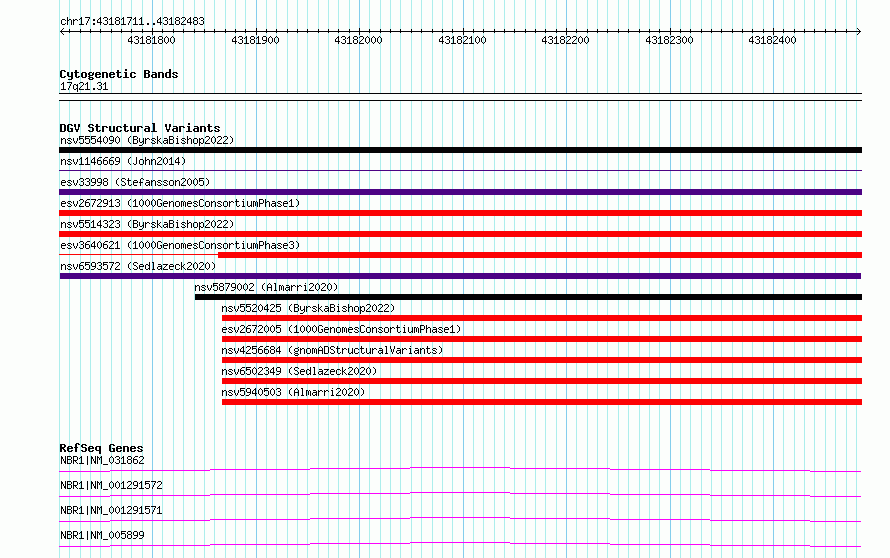Open nsv5879002 (Almarri2020) variant label
Viewport: 890px width, 558px height.
pyautogui.click(x=266, y=287)
